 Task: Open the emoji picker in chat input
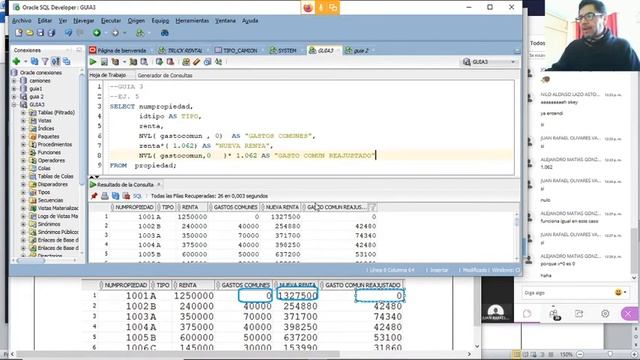click(x=619, y=292)
